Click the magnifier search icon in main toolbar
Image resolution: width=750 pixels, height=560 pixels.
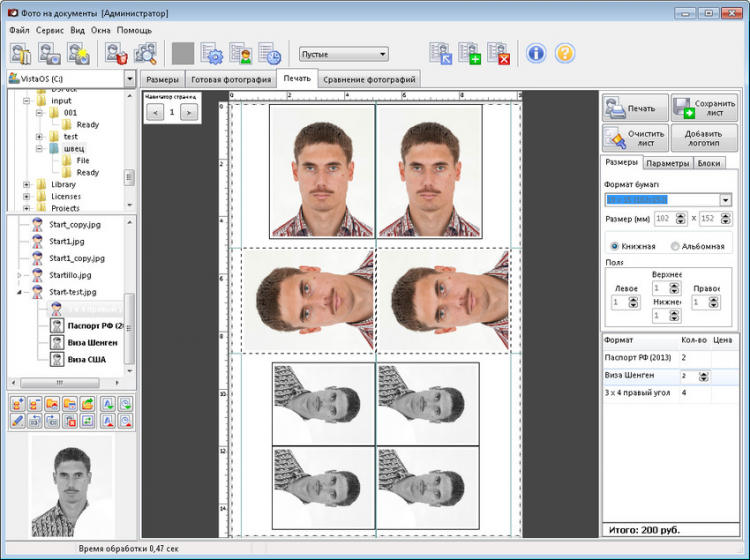[x=146, y=54]
